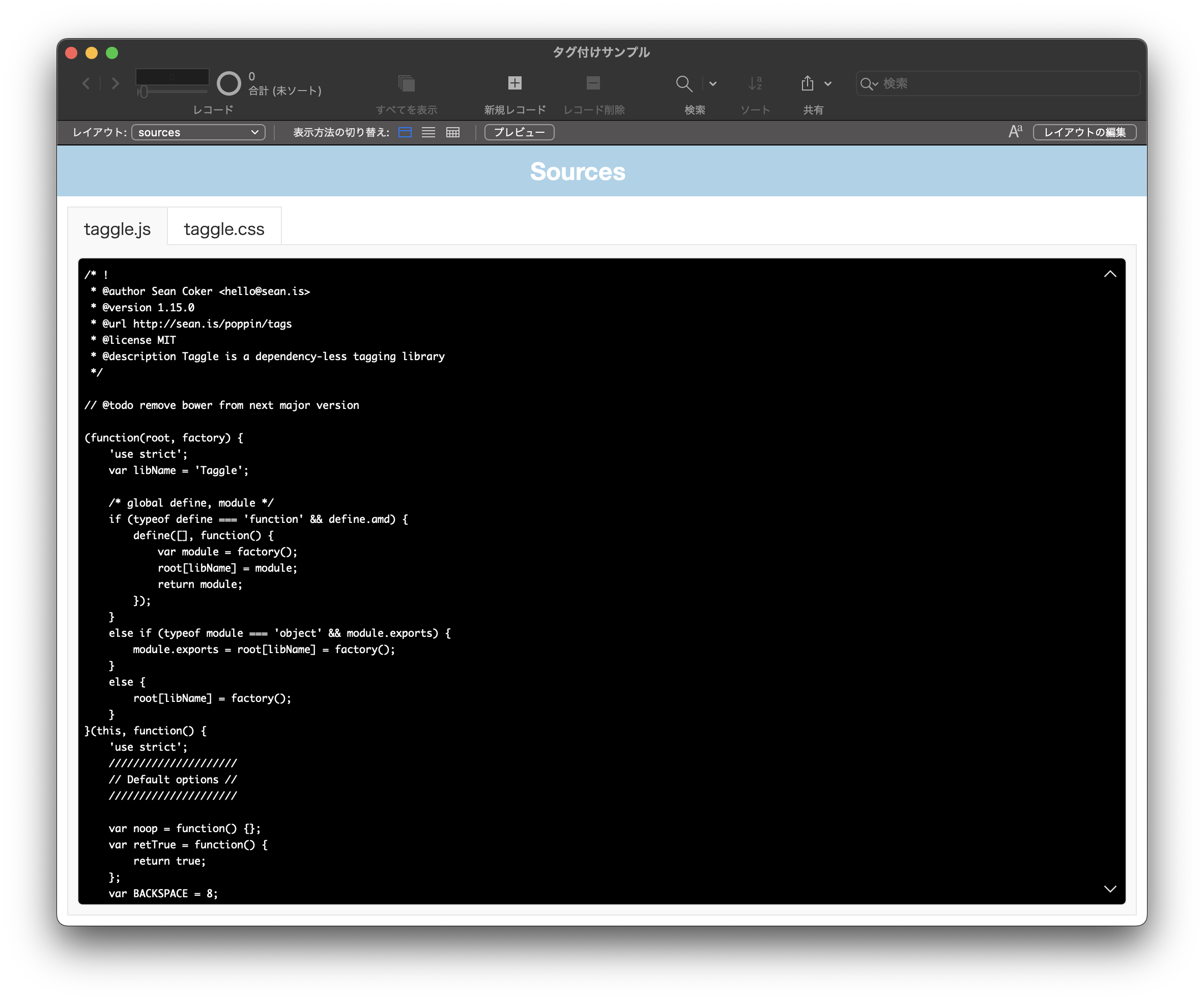
Task: Create a new record with 新規レコード
Action: [x=514, y=83]
